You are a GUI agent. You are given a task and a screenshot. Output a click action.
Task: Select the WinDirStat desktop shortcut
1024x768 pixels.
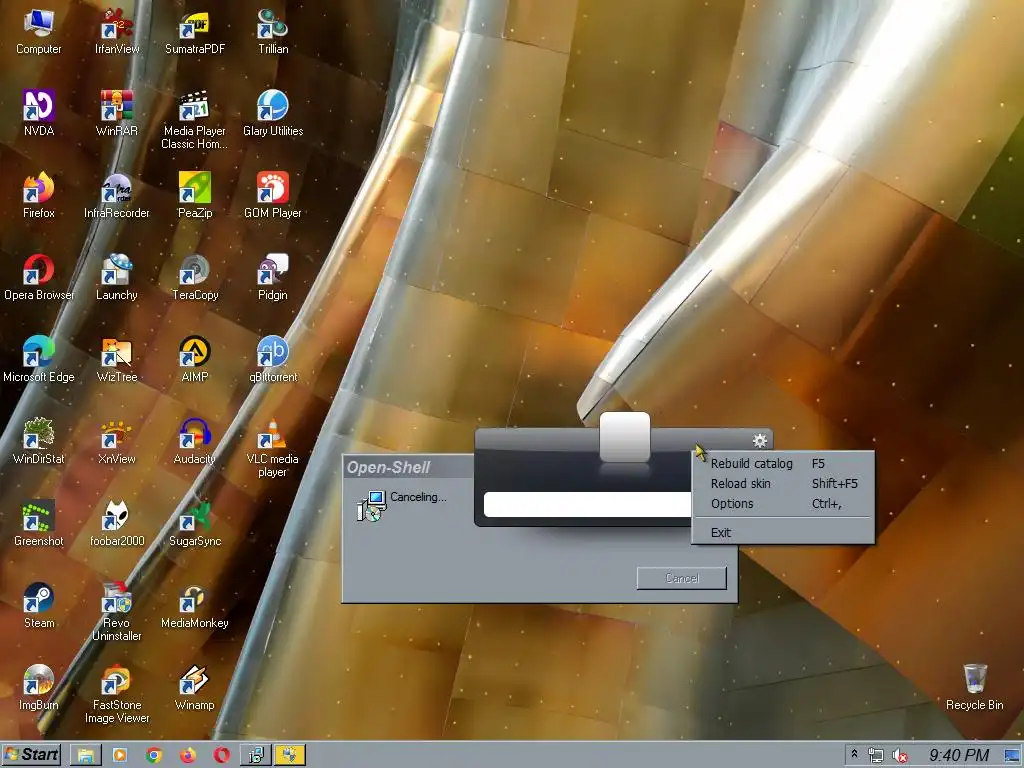pyautogui.click(x=39, y=442)
